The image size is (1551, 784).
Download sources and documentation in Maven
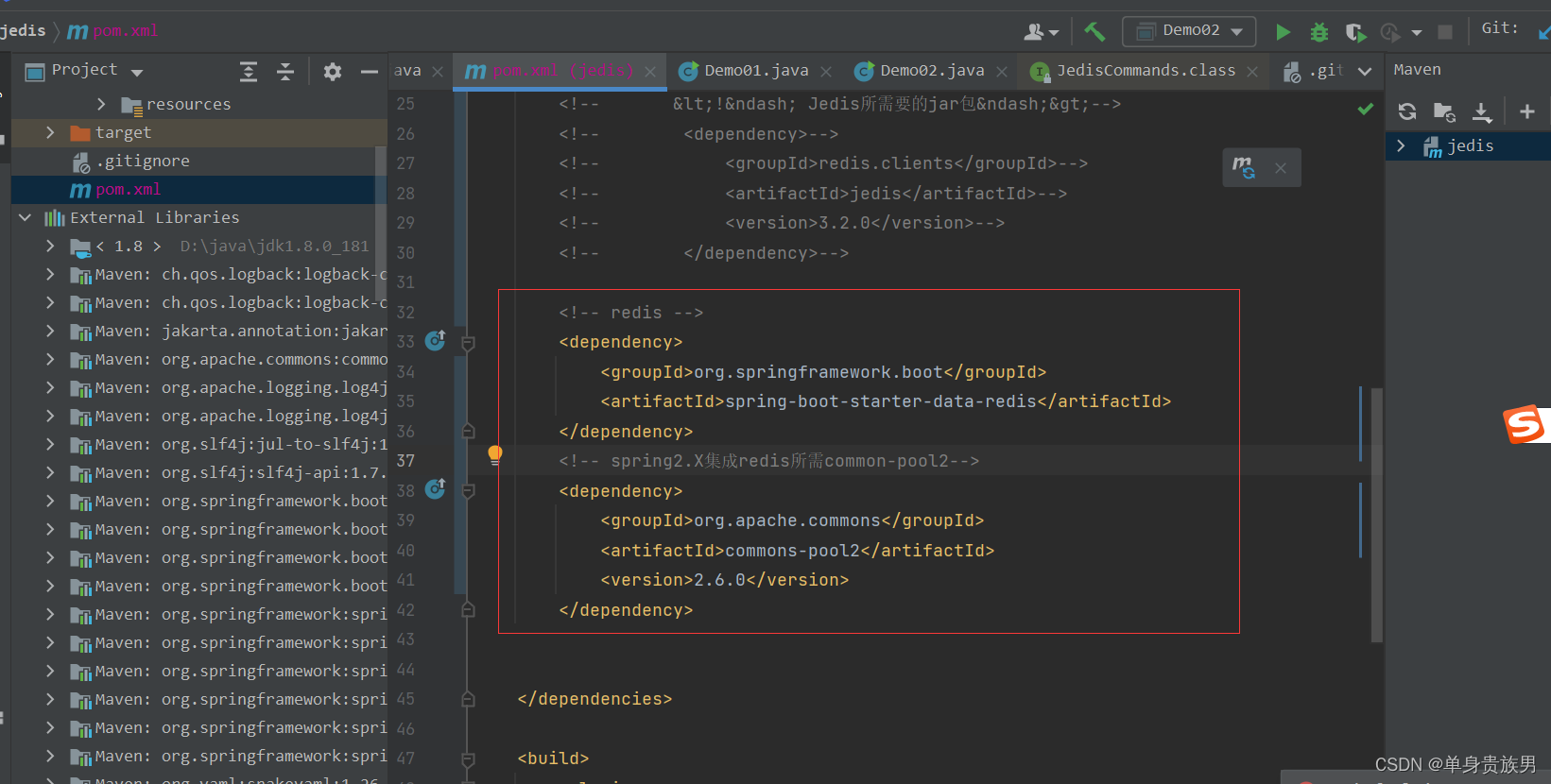pyautogui.click(x=1482, y=111)
